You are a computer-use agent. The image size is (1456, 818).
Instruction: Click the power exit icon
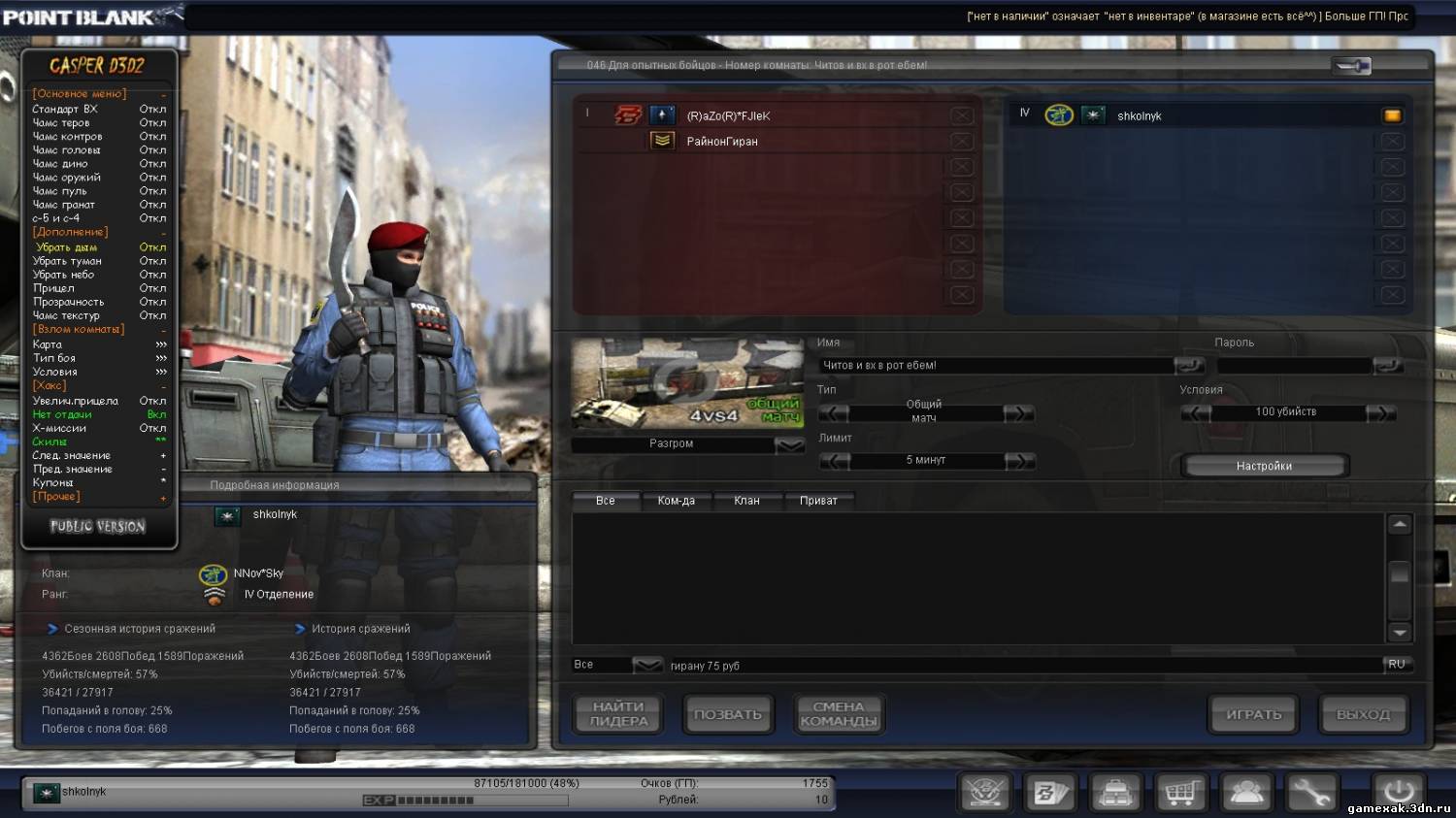(1398, 792)
